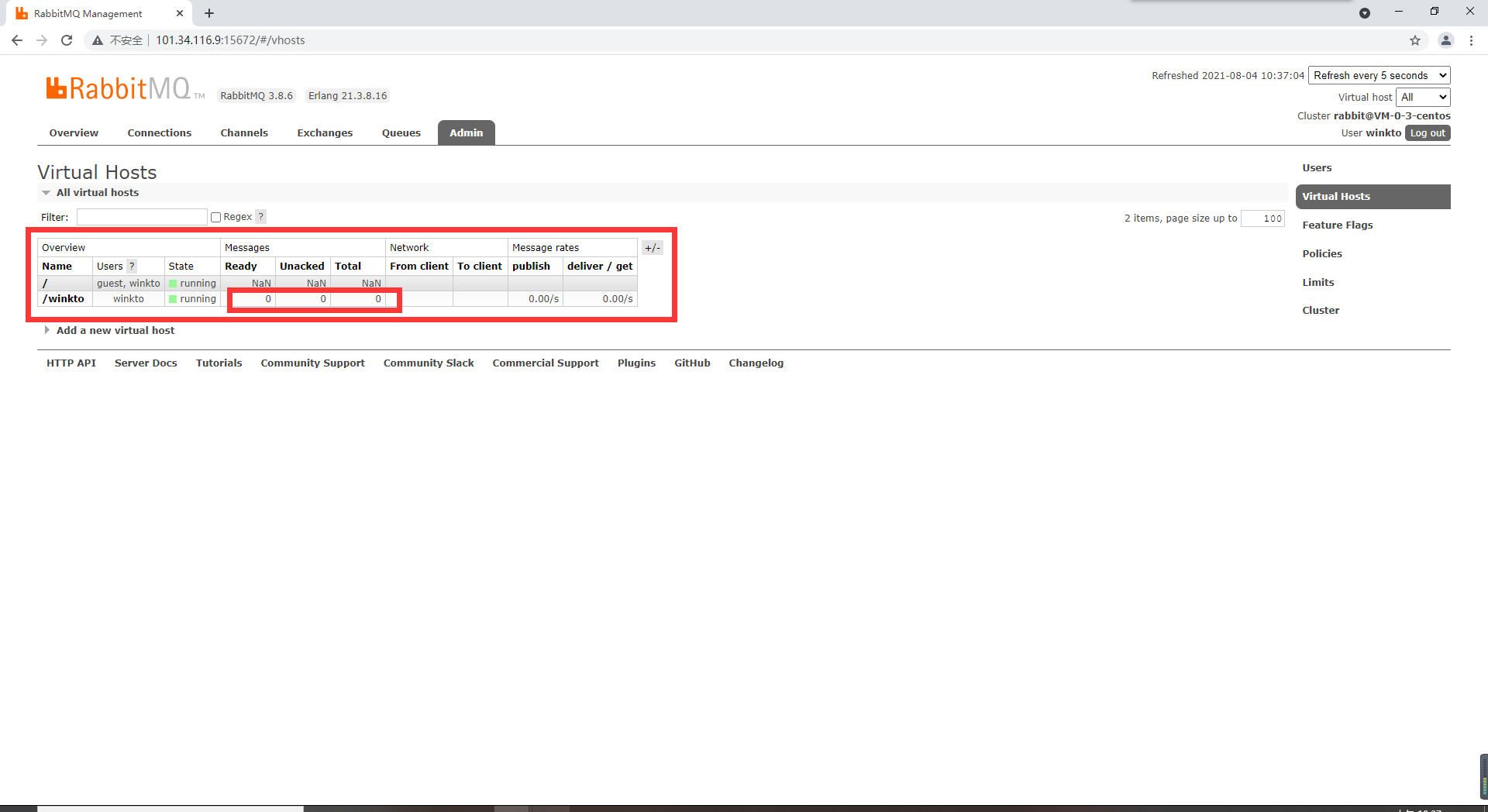1488x812 pixels.
Task: Focus the Filter text field
Action: pyautogui.click(x=141, y=217)
